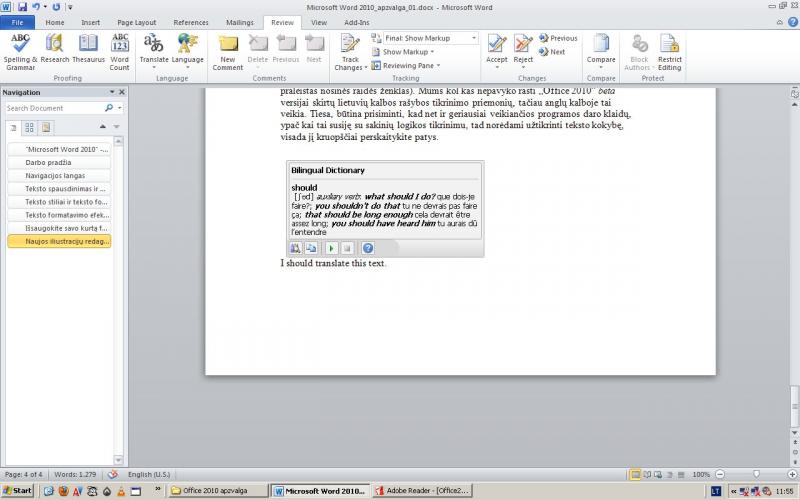Switch to the Mailings tab

[x=240, y=22]
